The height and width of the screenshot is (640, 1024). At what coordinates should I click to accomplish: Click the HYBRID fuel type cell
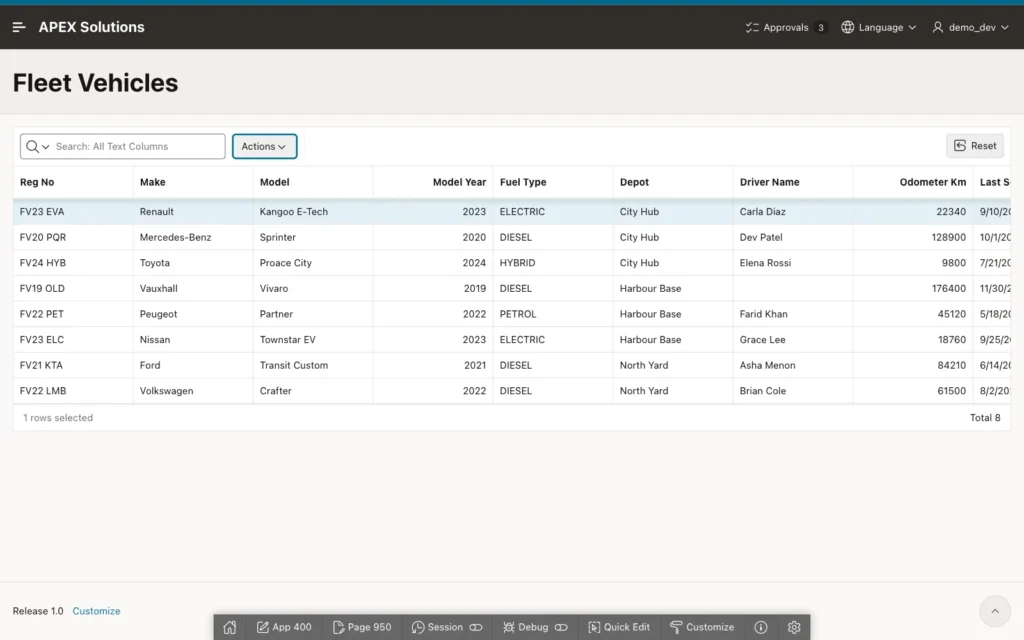click(552, 263)
